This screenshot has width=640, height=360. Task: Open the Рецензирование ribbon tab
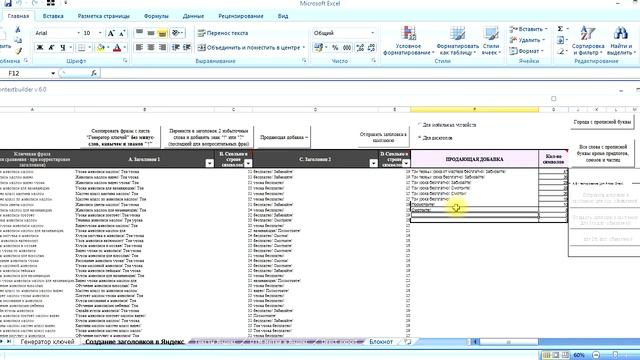click(x=241, y=16)
